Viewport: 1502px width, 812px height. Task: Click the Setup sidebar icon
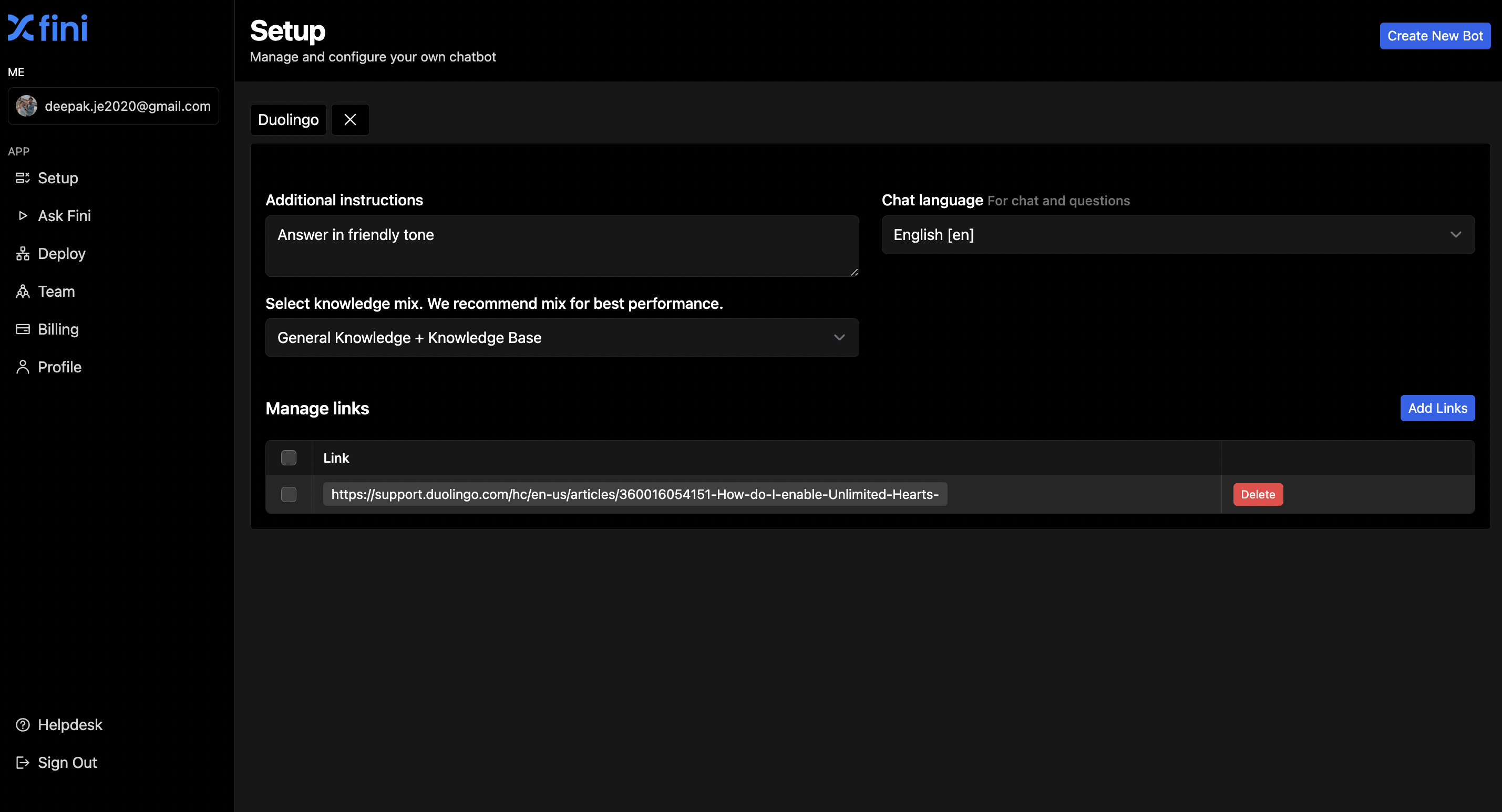pos(23,178)
